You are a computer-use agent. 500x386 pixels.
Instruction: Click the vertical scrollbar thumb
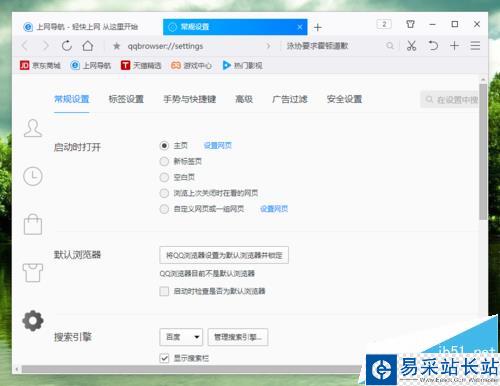pyautogui.click(x=483, y=152)
